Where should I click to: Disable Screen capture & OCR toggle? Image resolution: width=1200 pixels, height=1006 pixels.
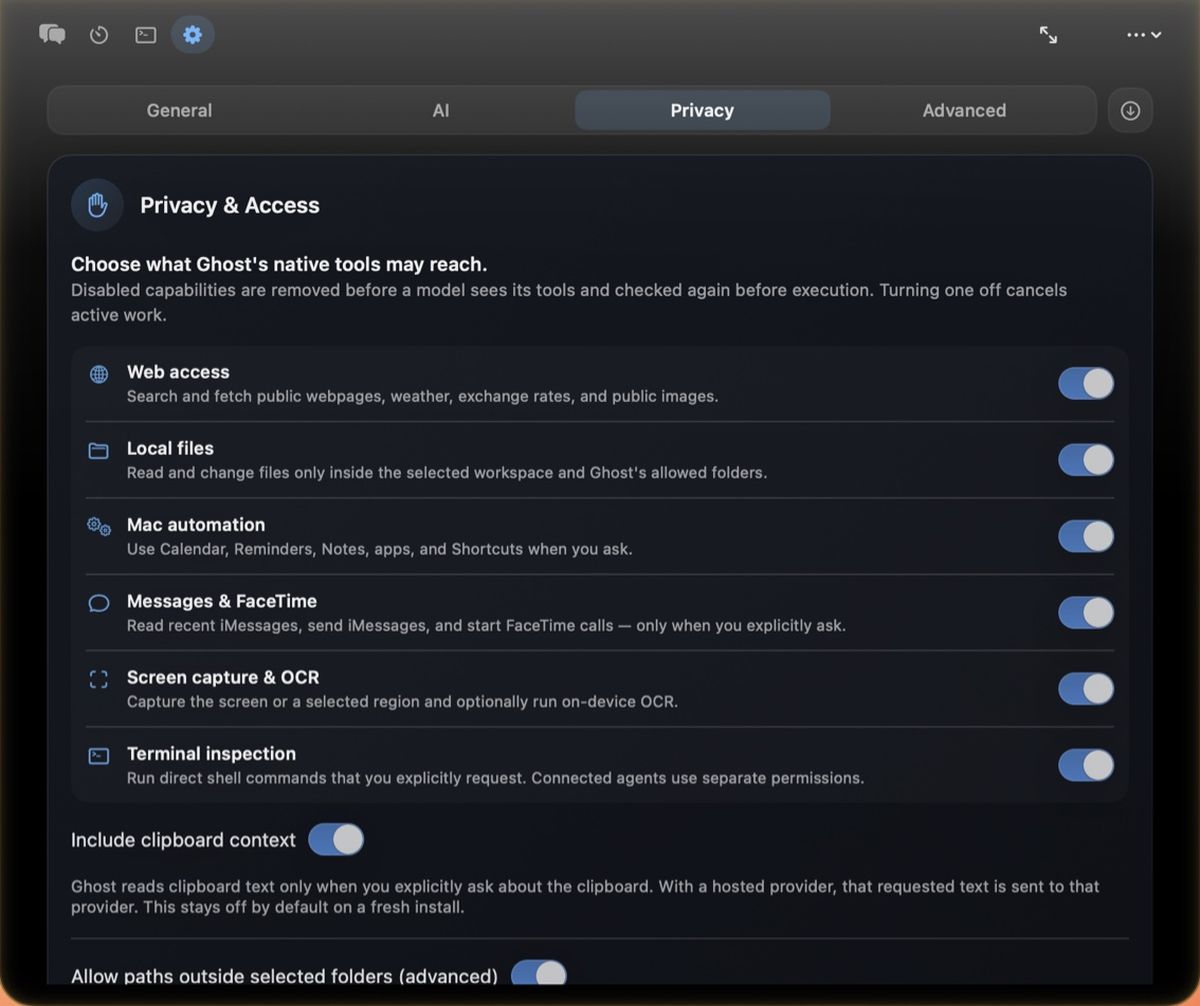pyautogui.click(x=1086, y=689)
